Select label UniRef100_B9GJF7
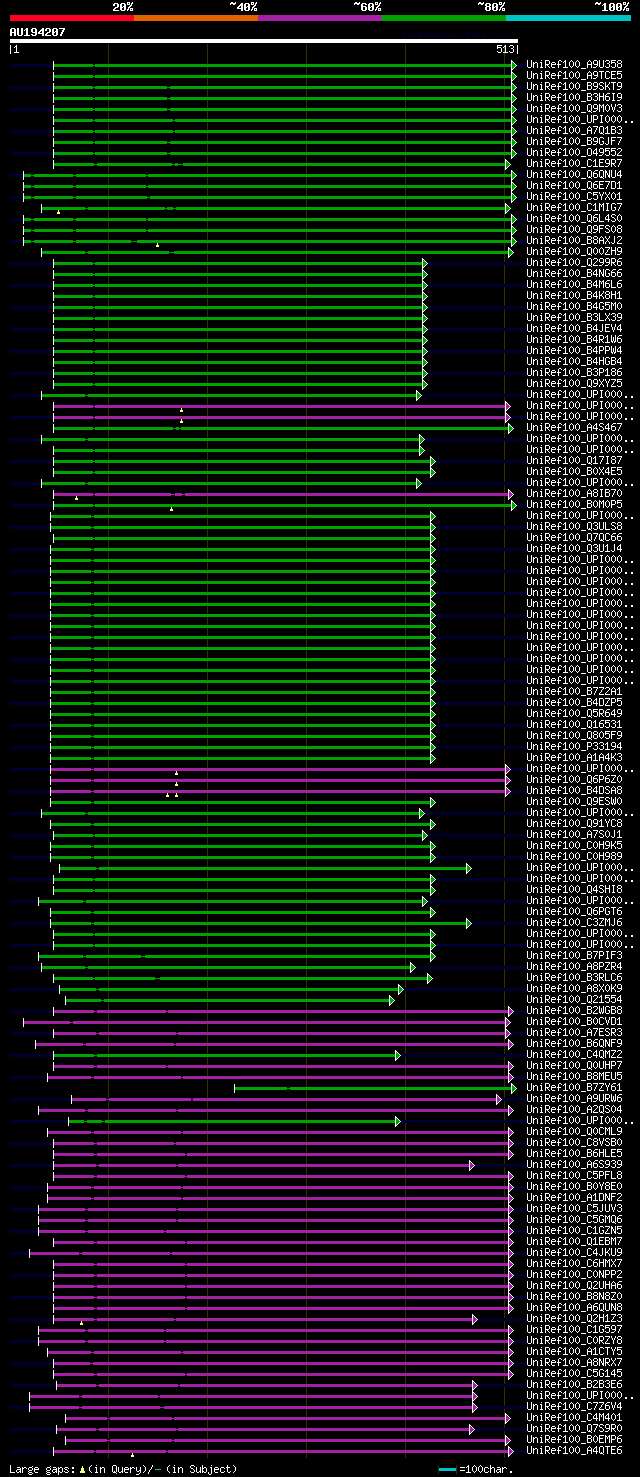The height and width of the screenshot is (1477, 640). 574,141
